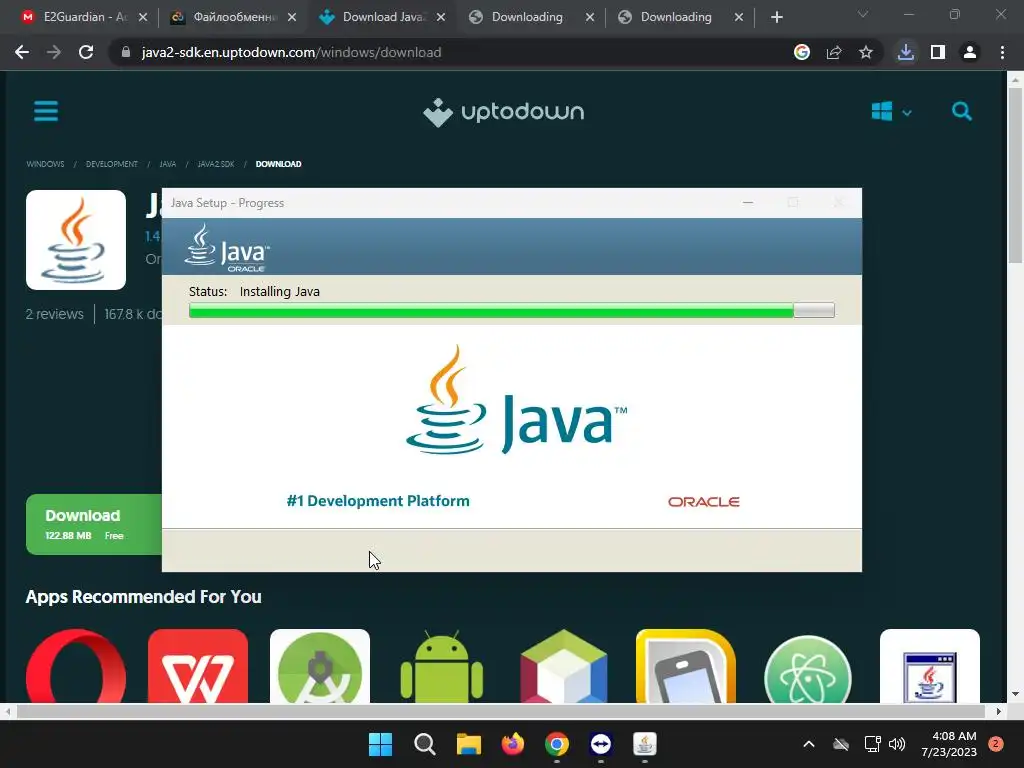The image size is (1024, 768).
Task: Open the WPS Office recommended app
Action: pos(198,666)
